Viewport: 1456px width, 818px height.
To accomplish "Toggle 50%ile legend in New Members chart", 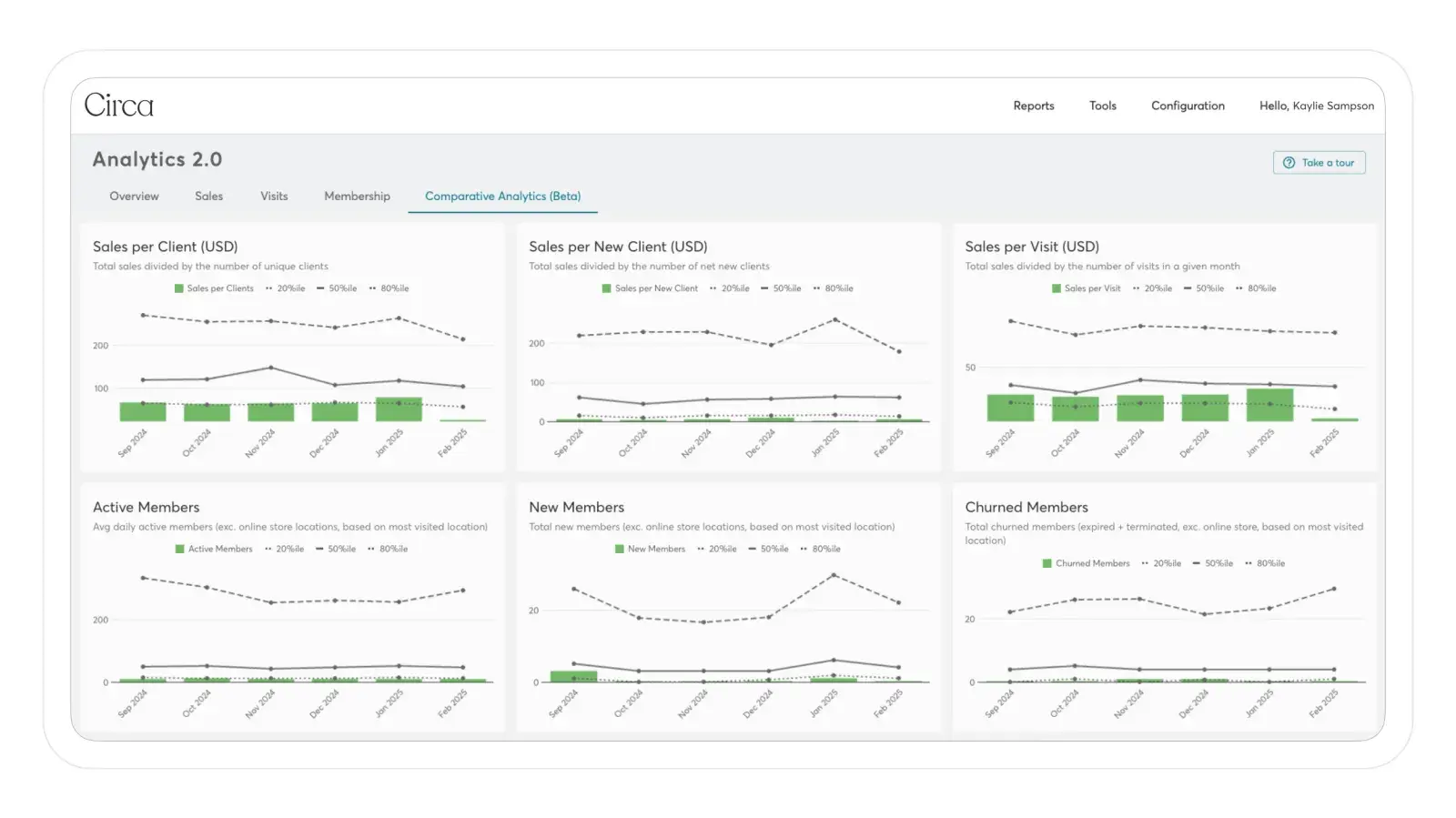I will coord(768,549).
